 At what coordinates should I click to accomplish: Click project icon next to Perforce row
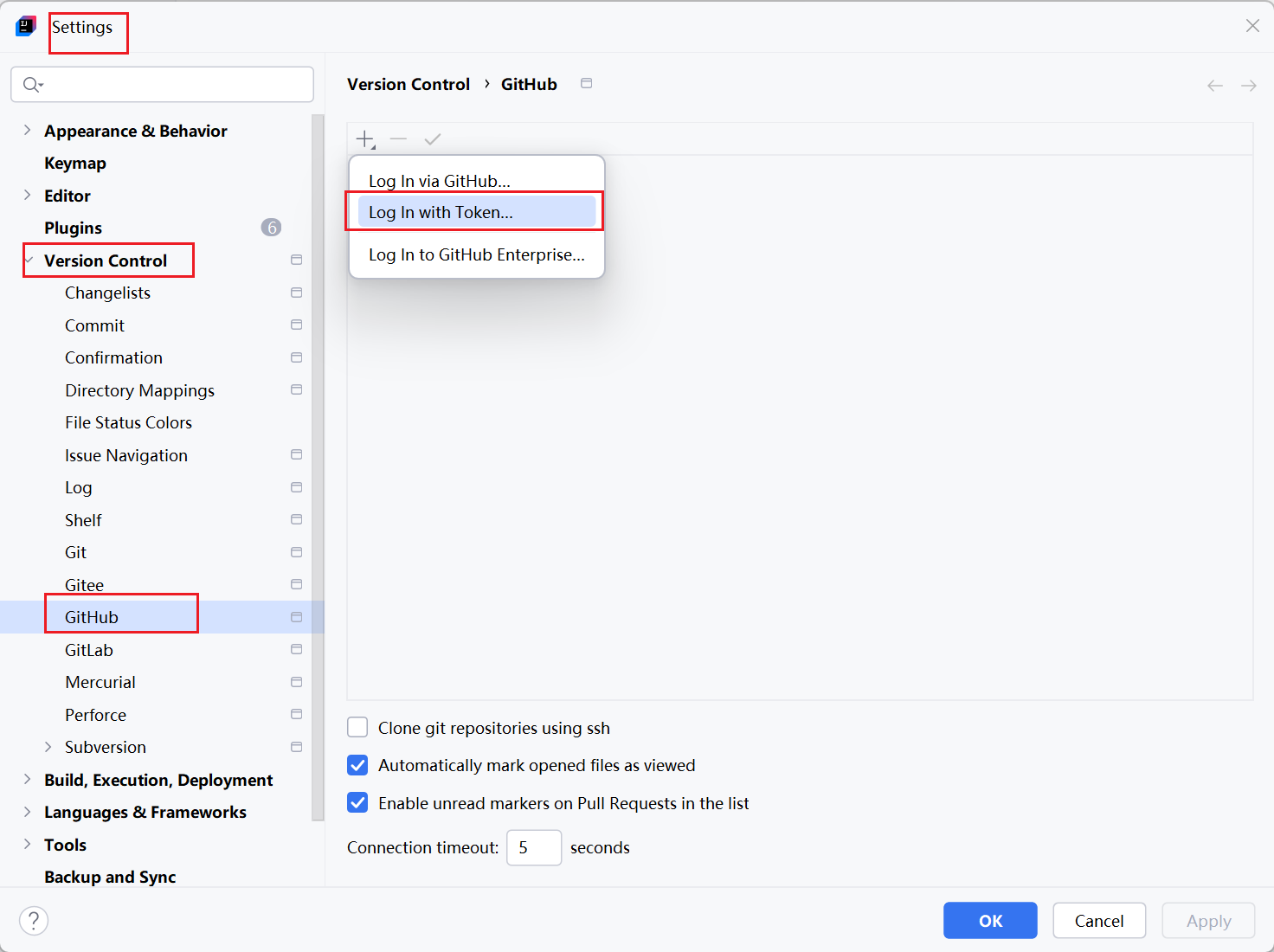click(296, 714)
